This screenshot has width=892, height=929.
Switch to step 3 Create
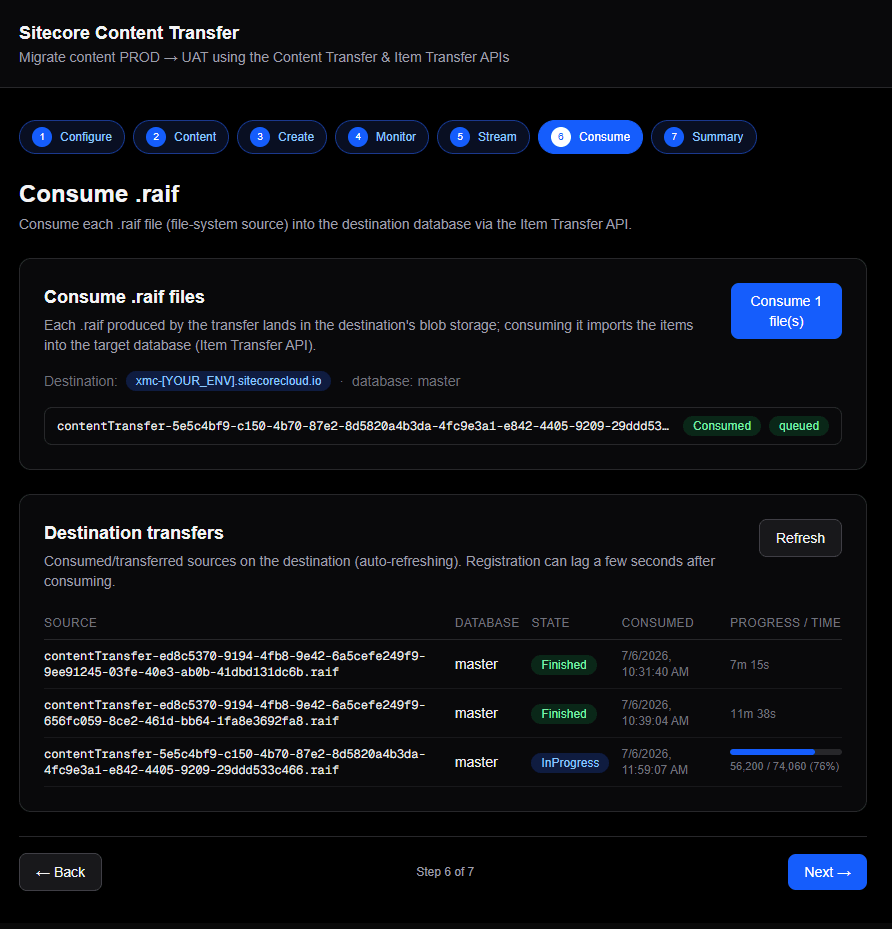[282, 137]
